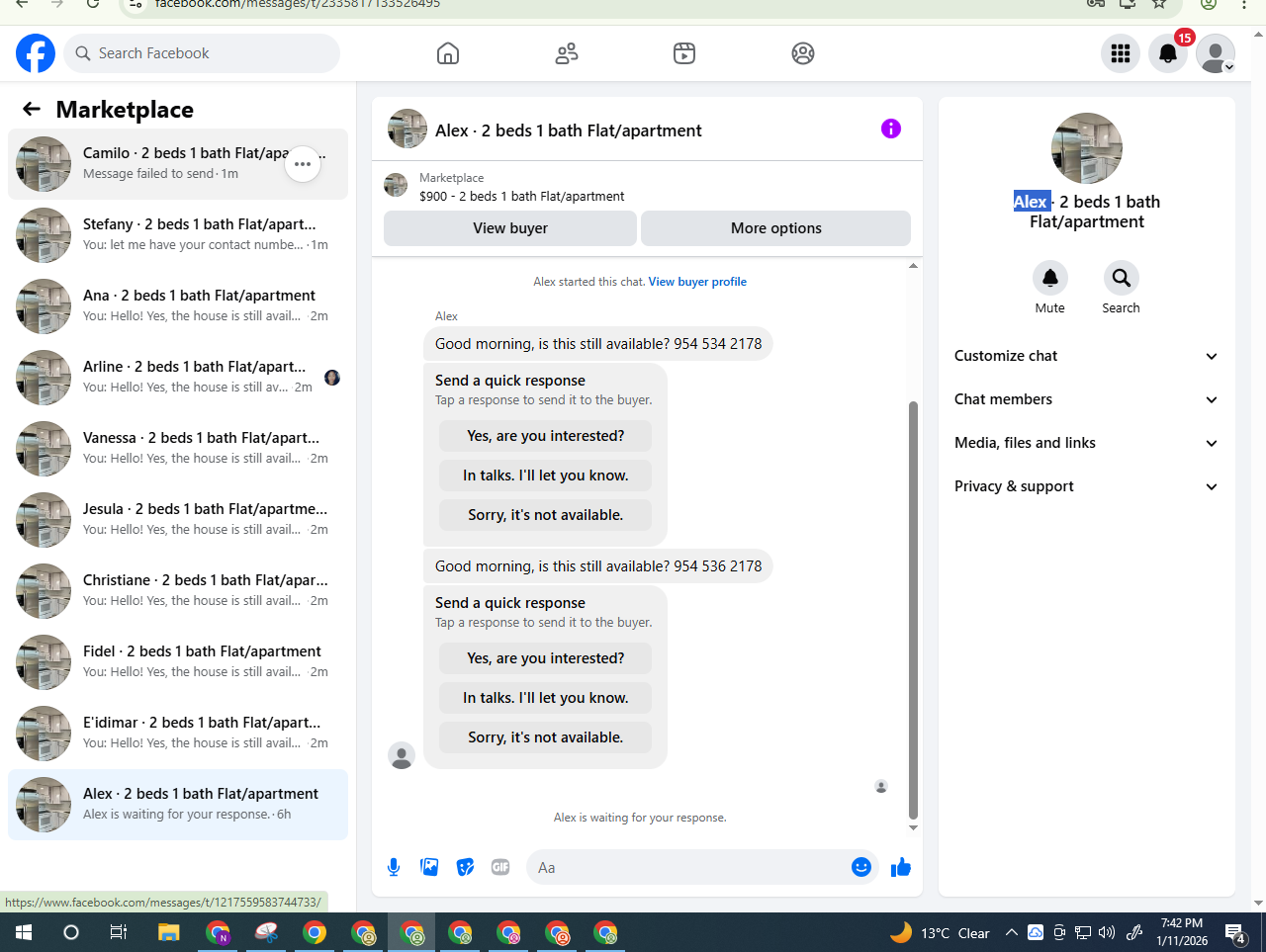Open notifications bell with 15 badge
Screen dimensions: 1266x952
point(1168,53)
